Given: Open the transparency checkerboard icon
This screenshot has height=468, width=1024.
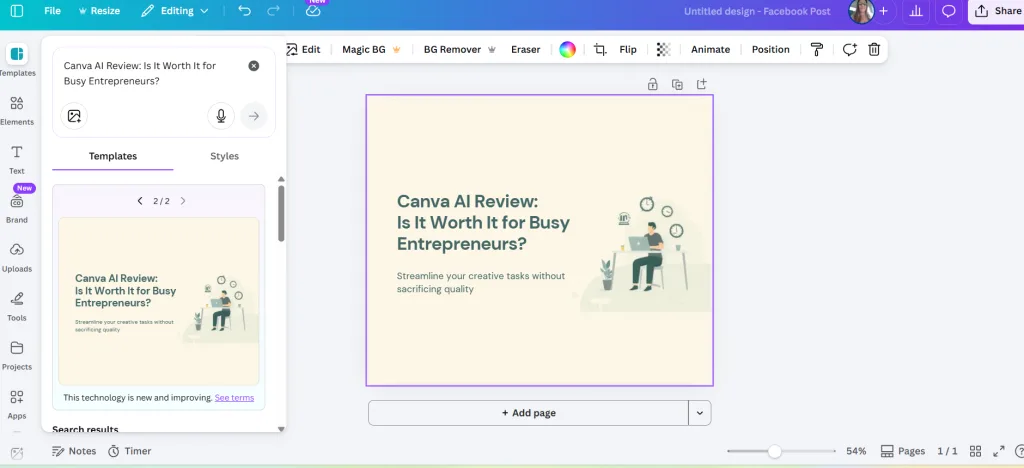Looking at the screenshot, I should (x=664, y=50).
